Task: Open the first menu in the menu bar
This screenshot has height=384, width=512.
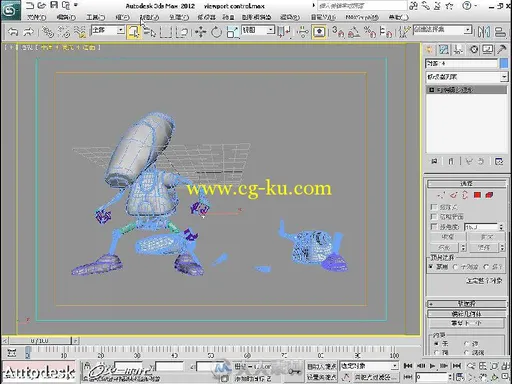Action: (x=36, y=17)
